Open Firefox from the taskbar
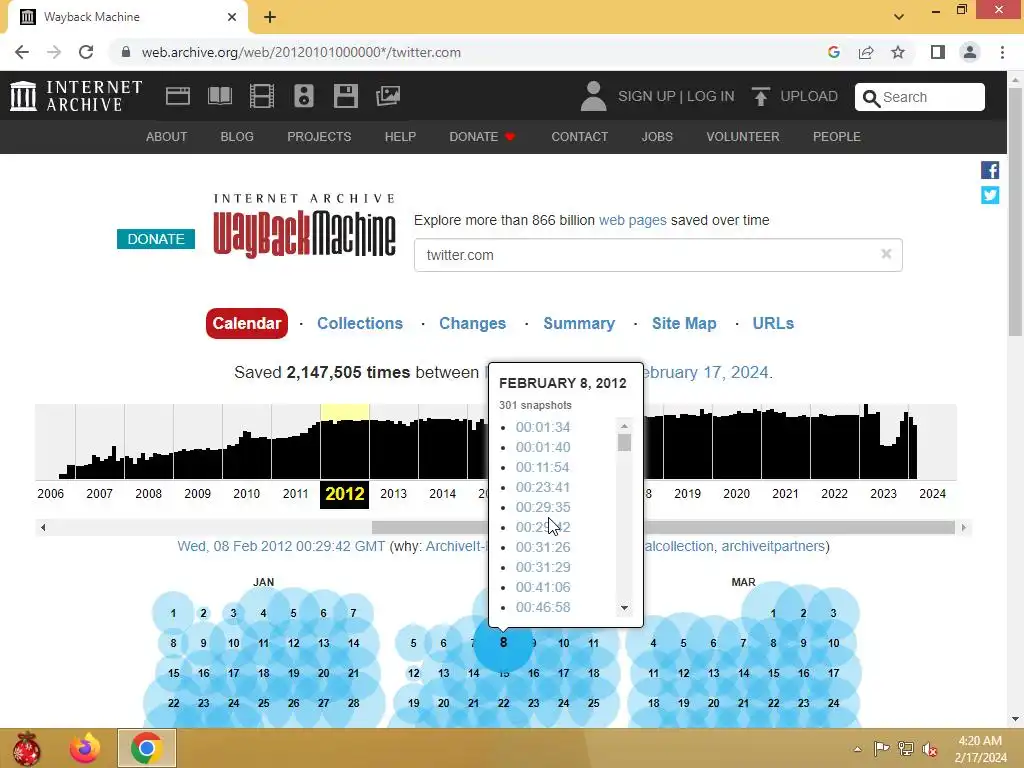The height and width of the screenshot is (768, 1024). coord(85,748)
